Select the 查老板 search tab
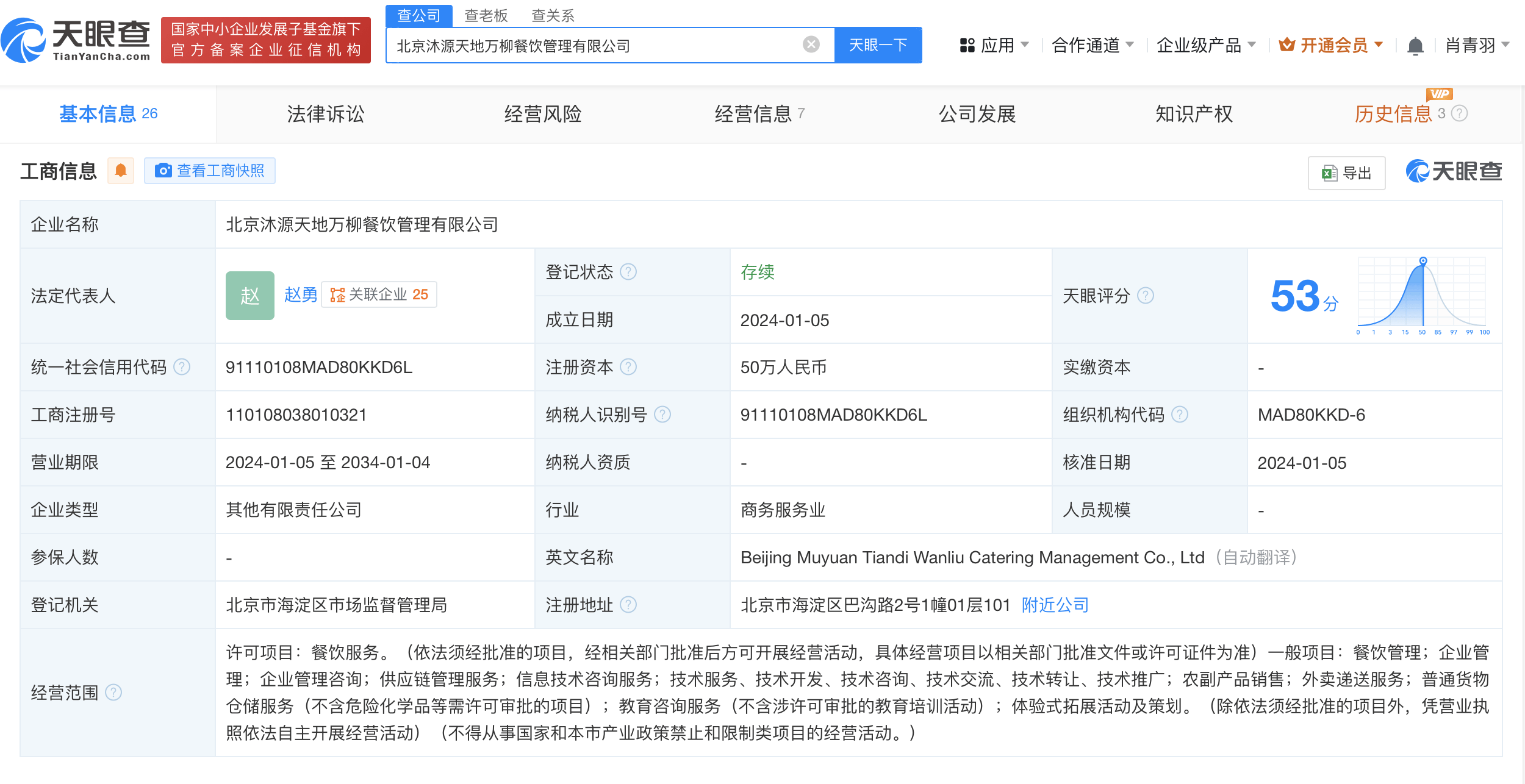Screen dimensions: 1525x784 pos(486,16)
